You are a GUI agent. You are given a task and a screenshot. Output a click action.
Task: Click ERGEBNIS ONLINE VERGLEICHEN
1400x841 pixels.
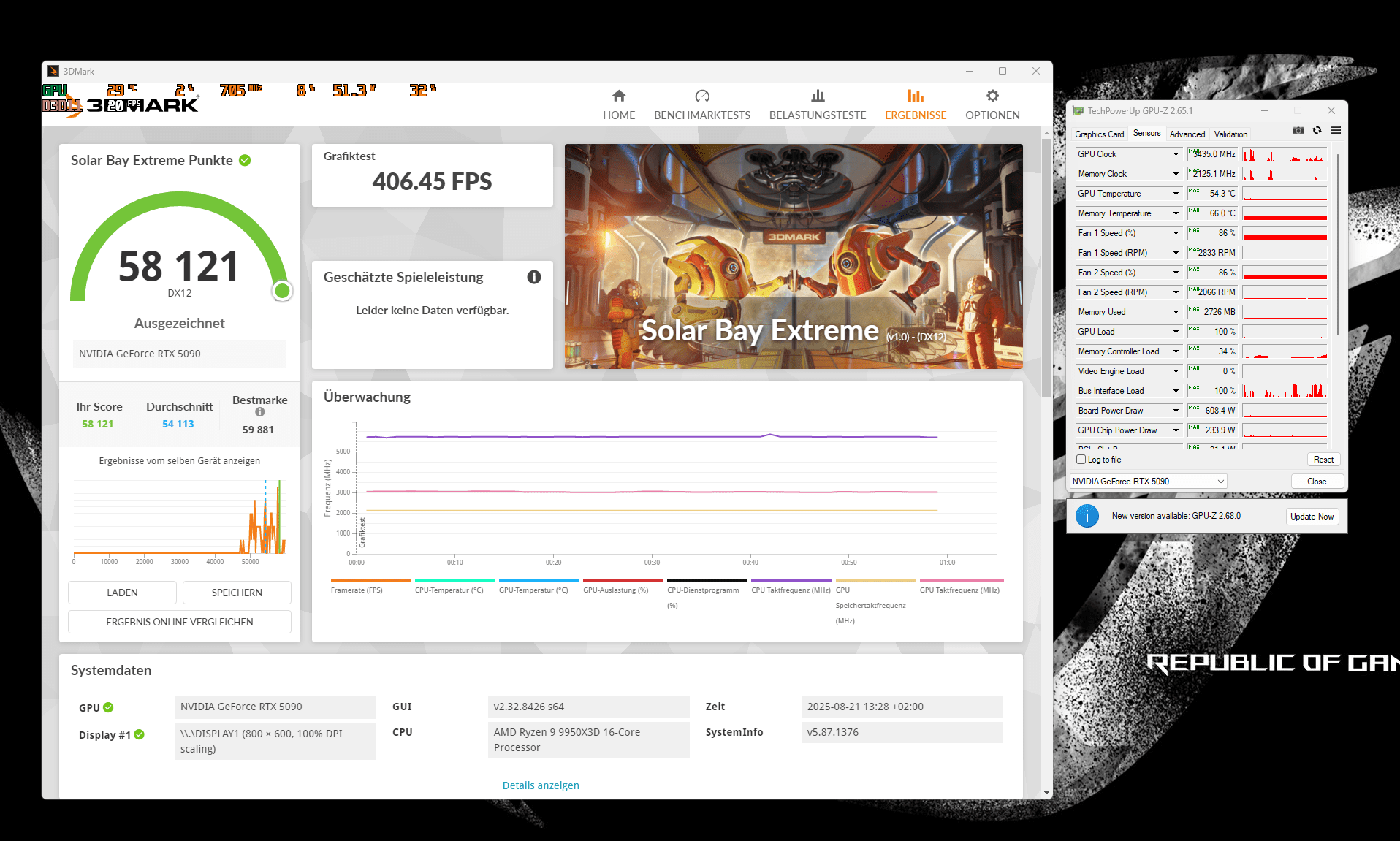click(180, 622)
